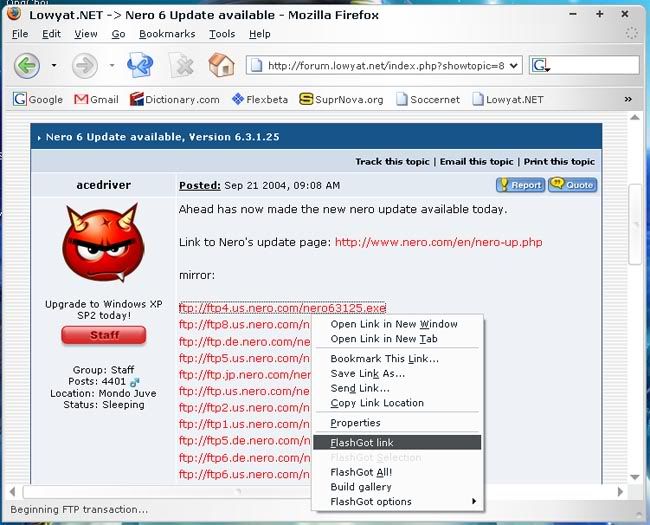Expand the URL address bar dropdown

pyautogui.click(x=514, y=66)
